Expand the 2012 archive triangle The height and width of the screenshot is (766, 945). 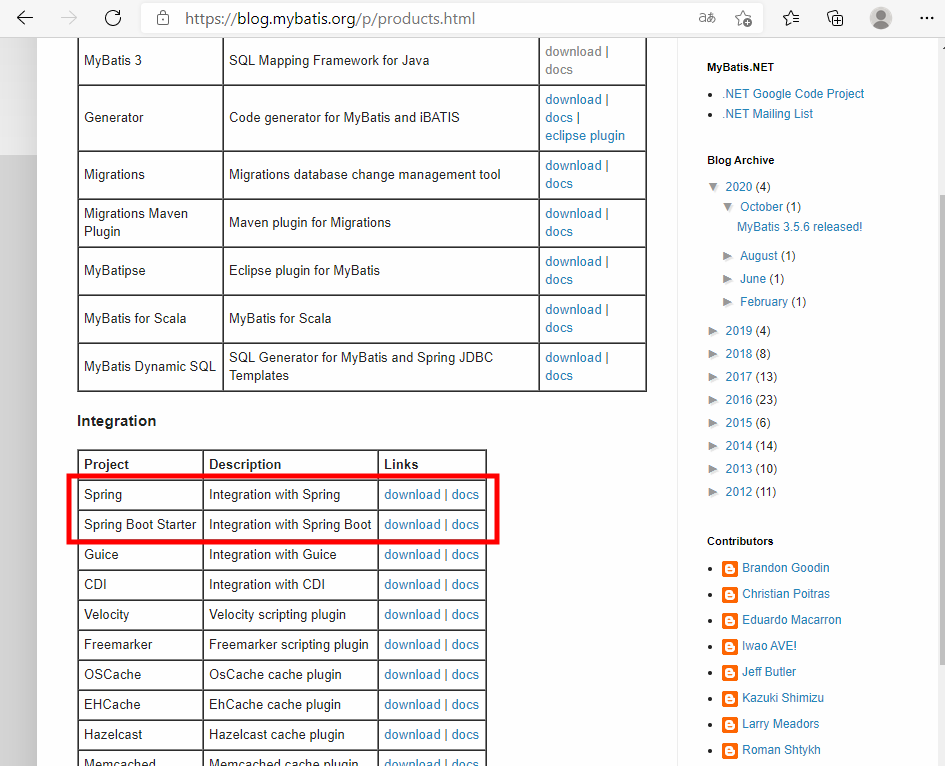(714, 492)
